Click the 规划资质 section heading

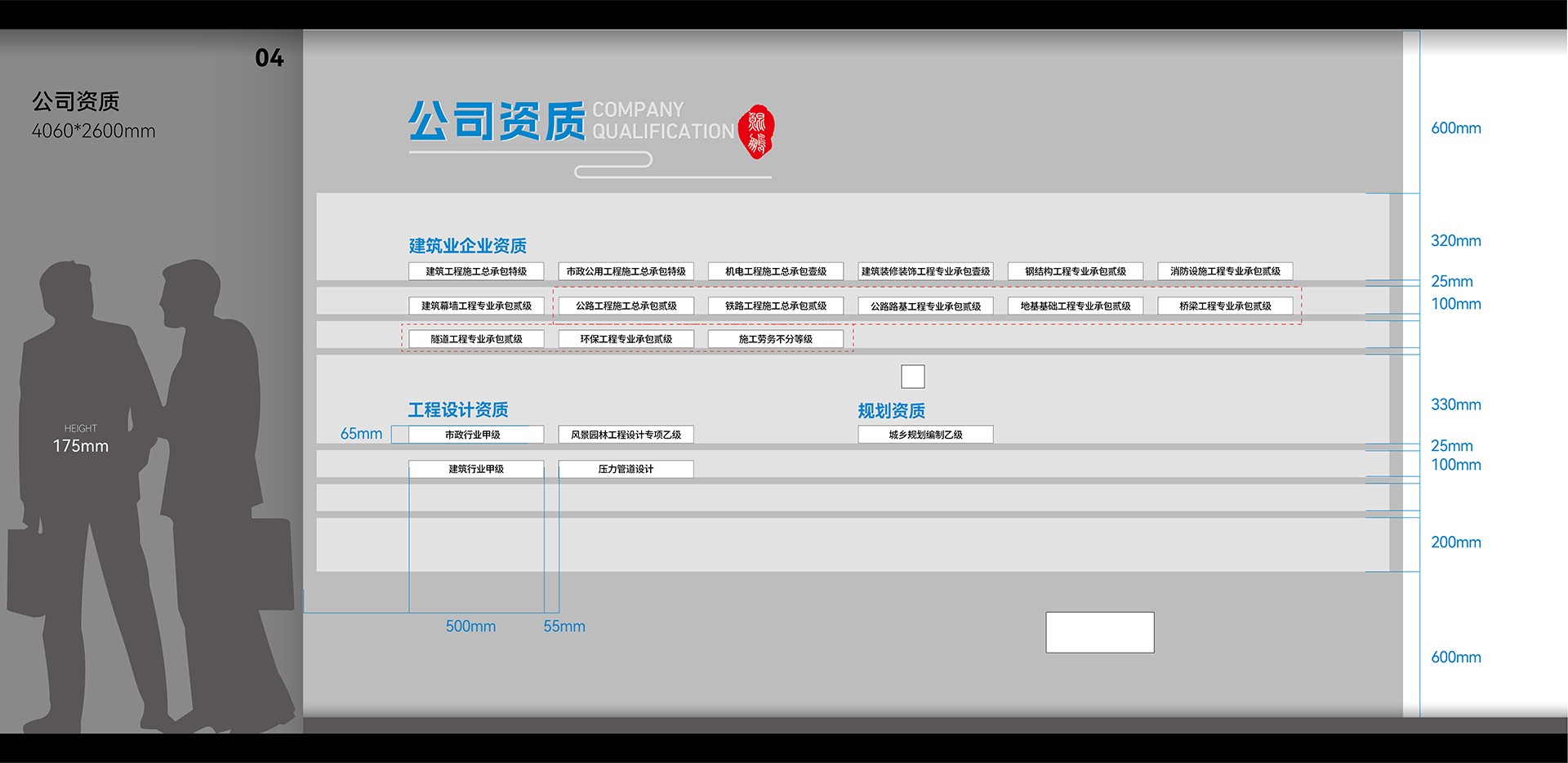coord(891,411)
